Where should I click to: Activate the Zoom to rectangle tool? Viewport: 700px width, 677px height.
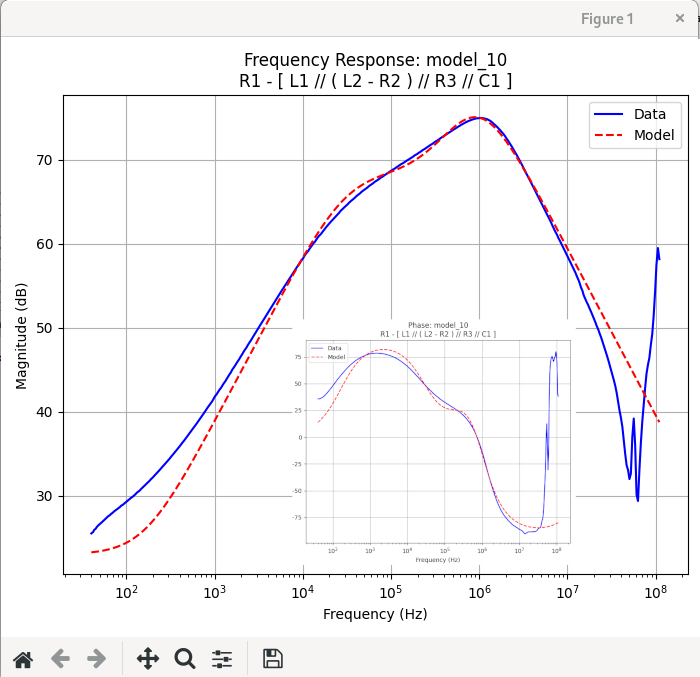point(185,659)
